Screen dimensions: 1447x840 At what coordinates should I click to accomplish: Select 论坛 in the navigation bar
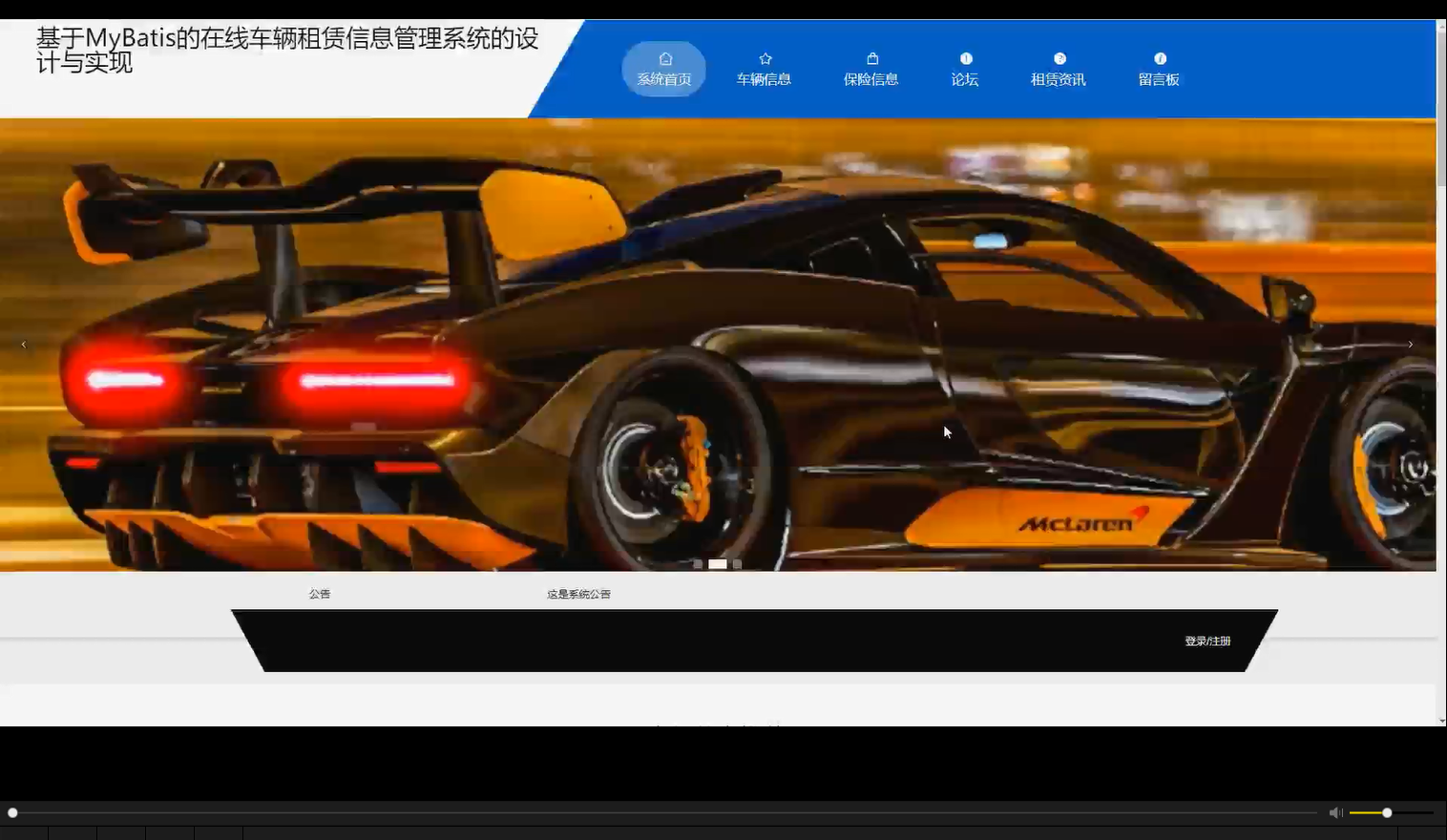pyautogui.click(x=965, y=70)
